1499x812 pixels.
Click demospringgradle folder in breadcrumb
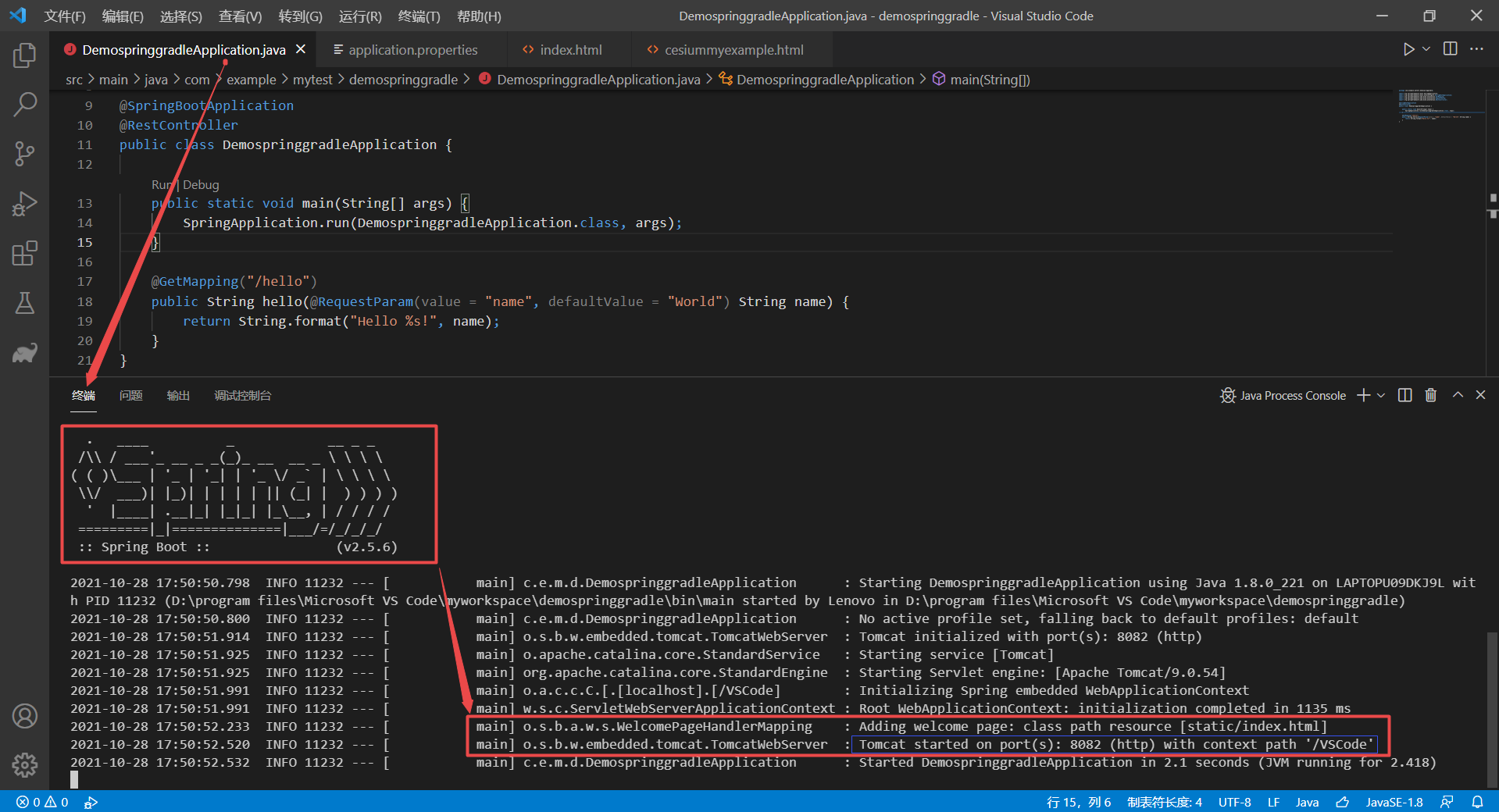403,80
